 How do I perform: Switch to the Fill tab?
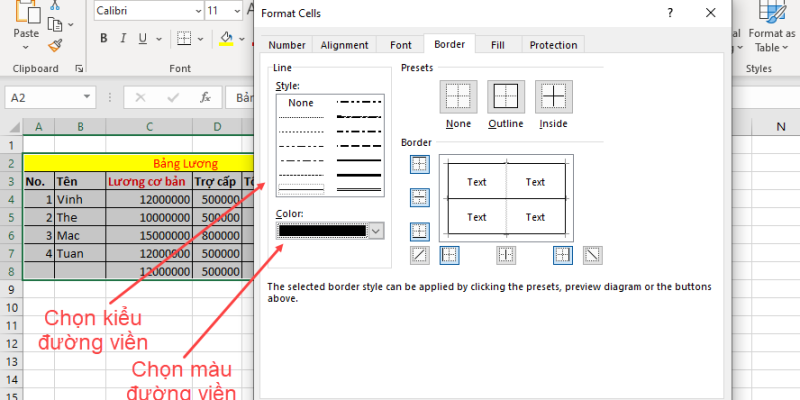(497, 45)
